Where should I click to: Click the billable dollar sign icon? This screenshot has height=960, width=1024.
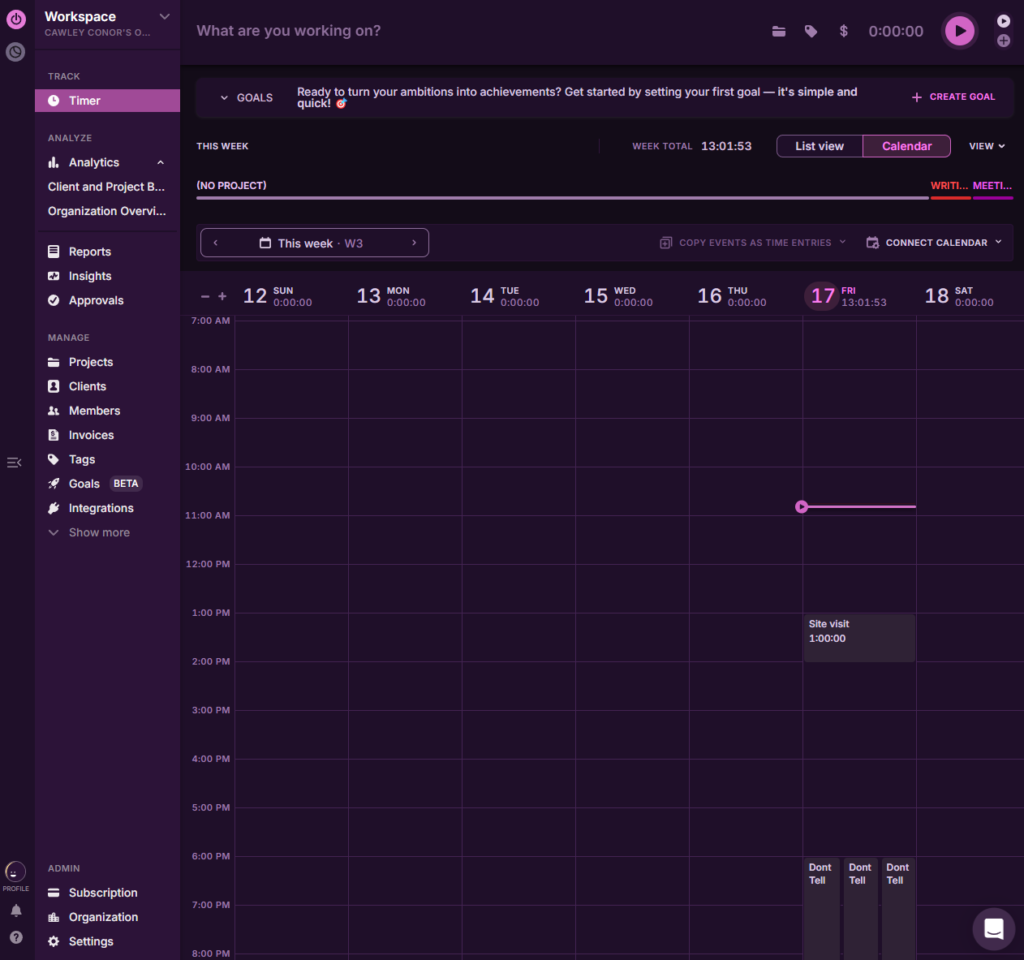click(x=844, y=31)
